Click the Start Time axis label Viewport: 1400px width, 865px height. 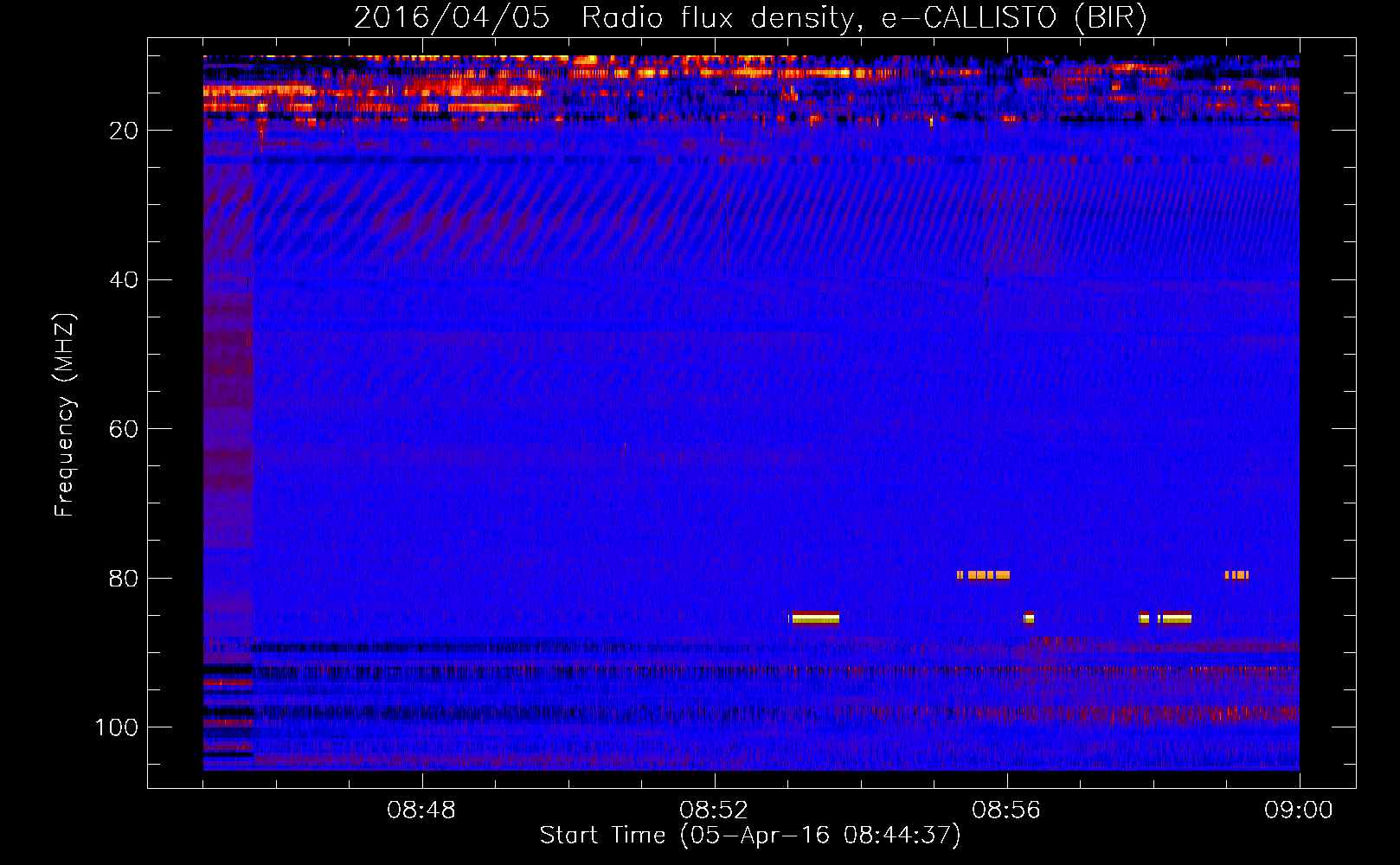pos(750,836)
